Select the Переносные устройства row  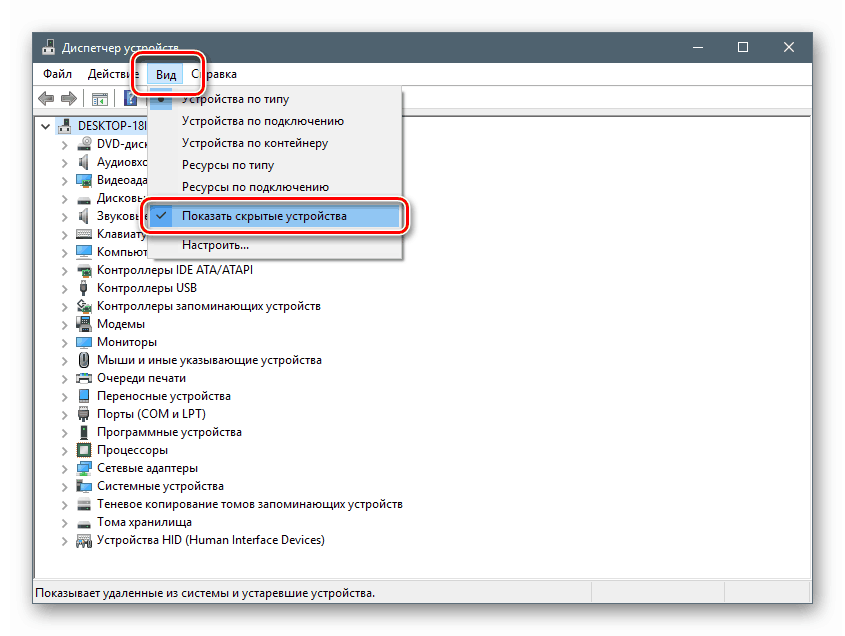[x=164, y=396]
